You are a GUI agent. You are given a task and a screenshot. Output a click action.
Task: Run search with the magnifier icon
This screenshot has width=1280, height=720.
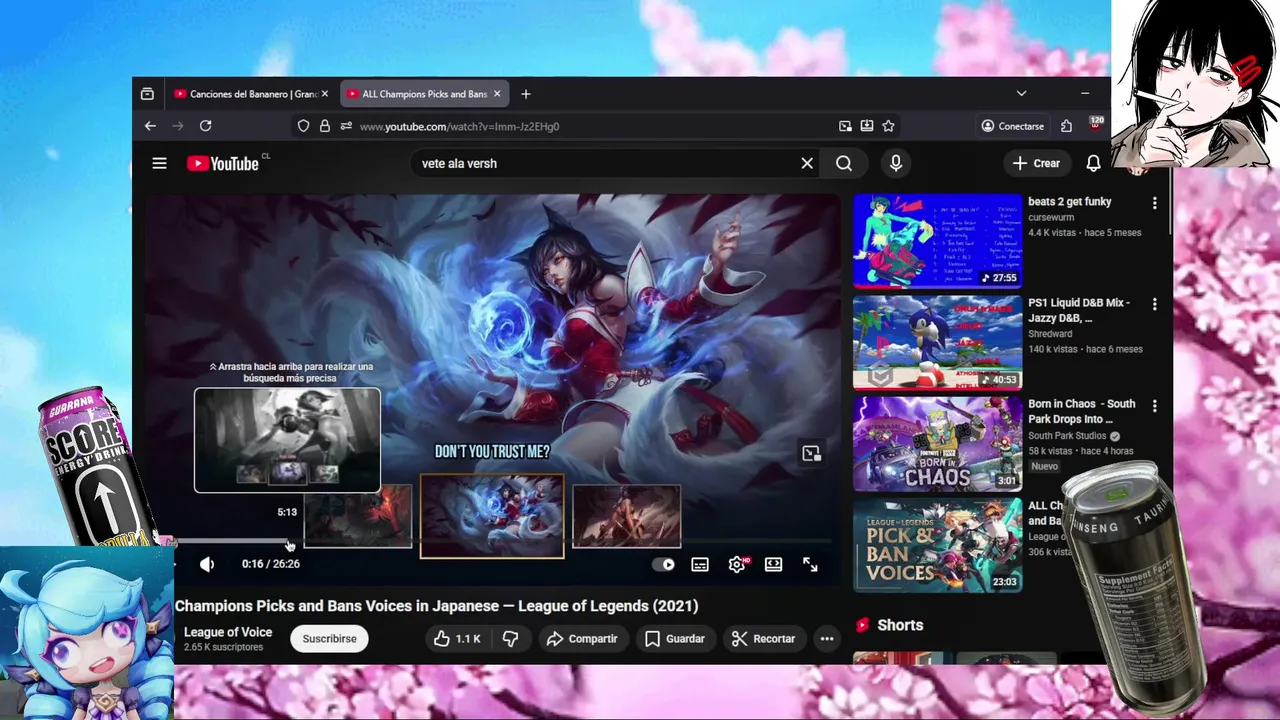[x=844, y=163]
